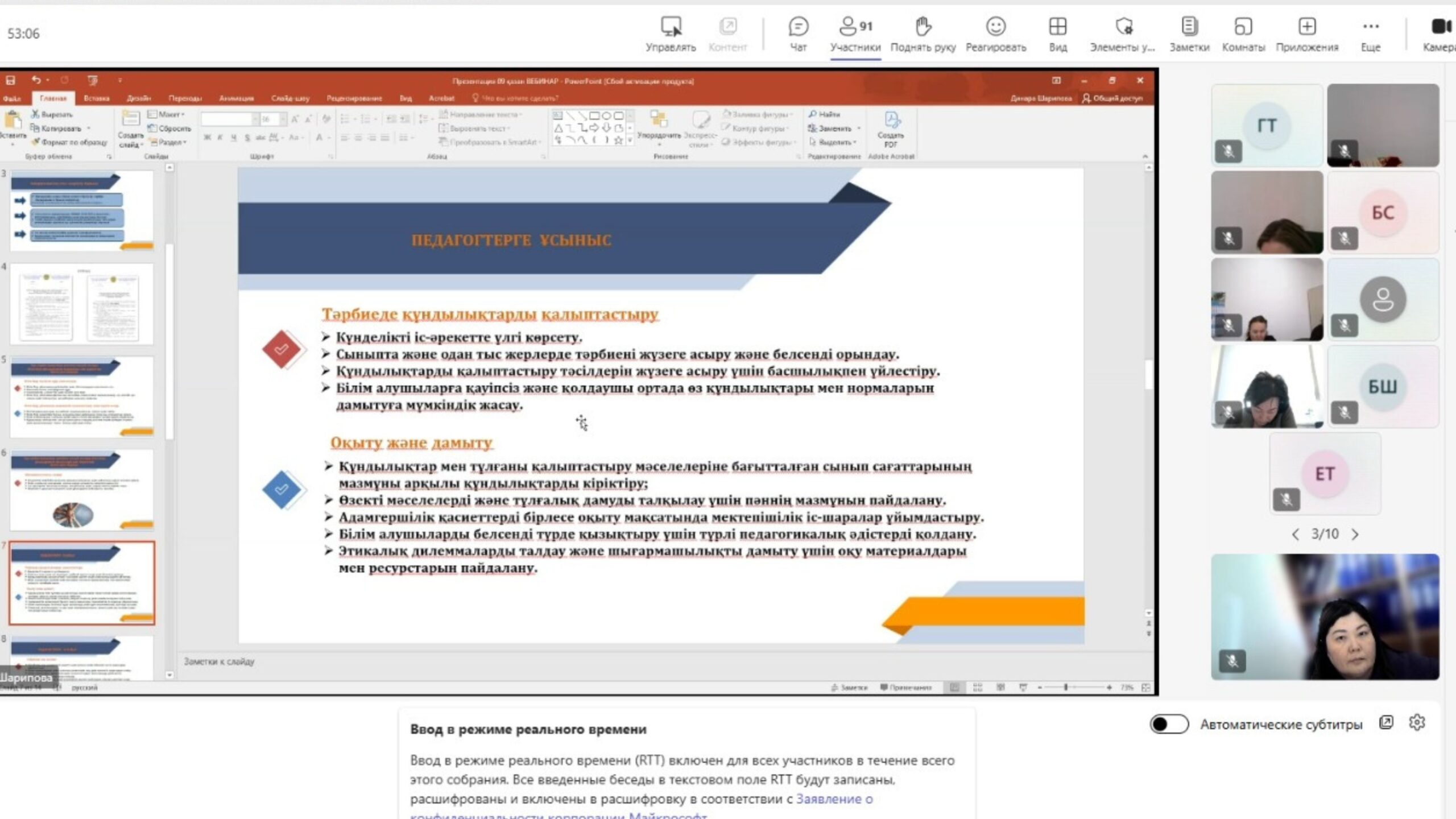Go to previous participants page
The image size is (1456, 819).
coord(1295,534)
